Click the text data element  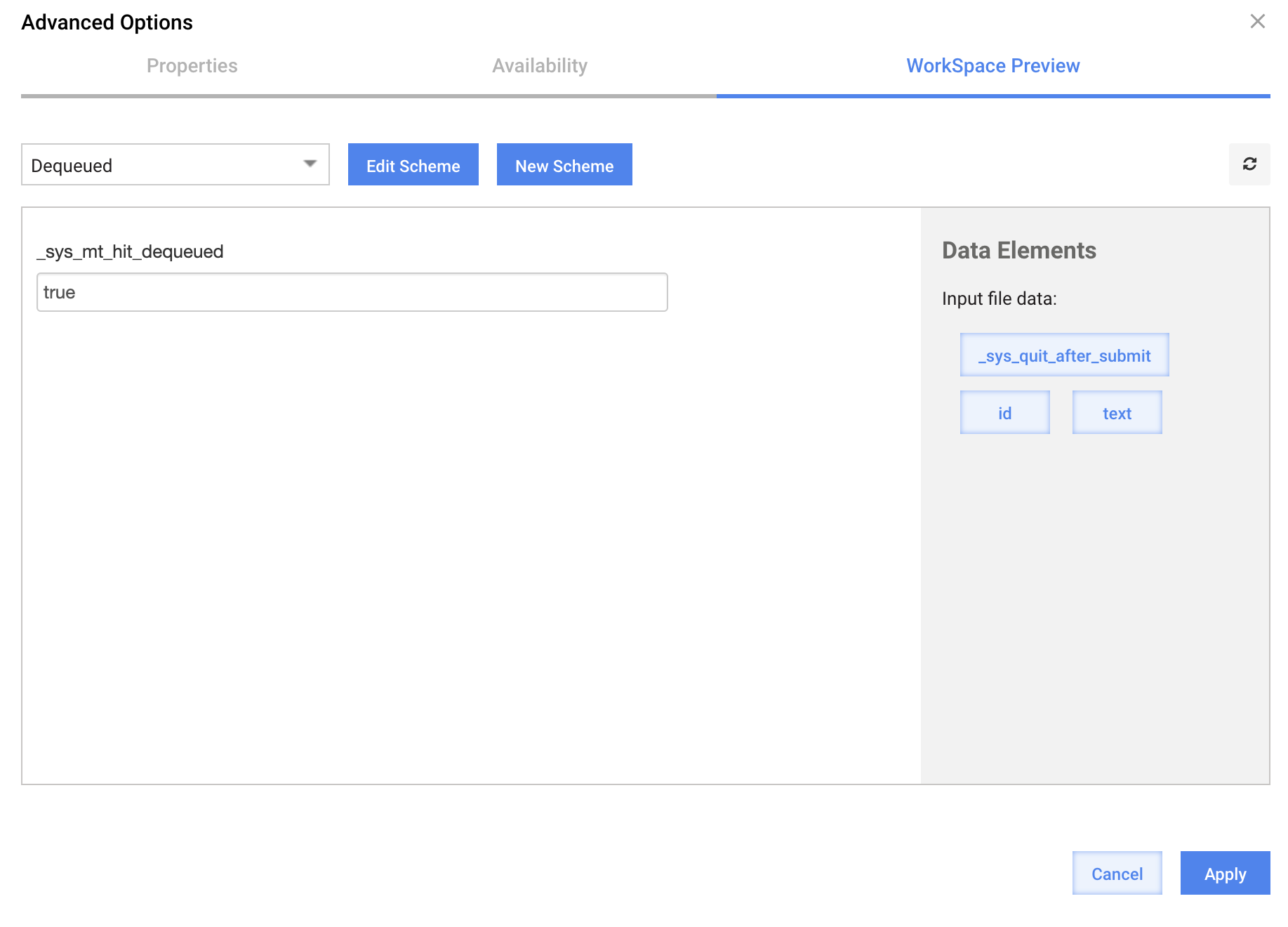(x=1117, y=413)
